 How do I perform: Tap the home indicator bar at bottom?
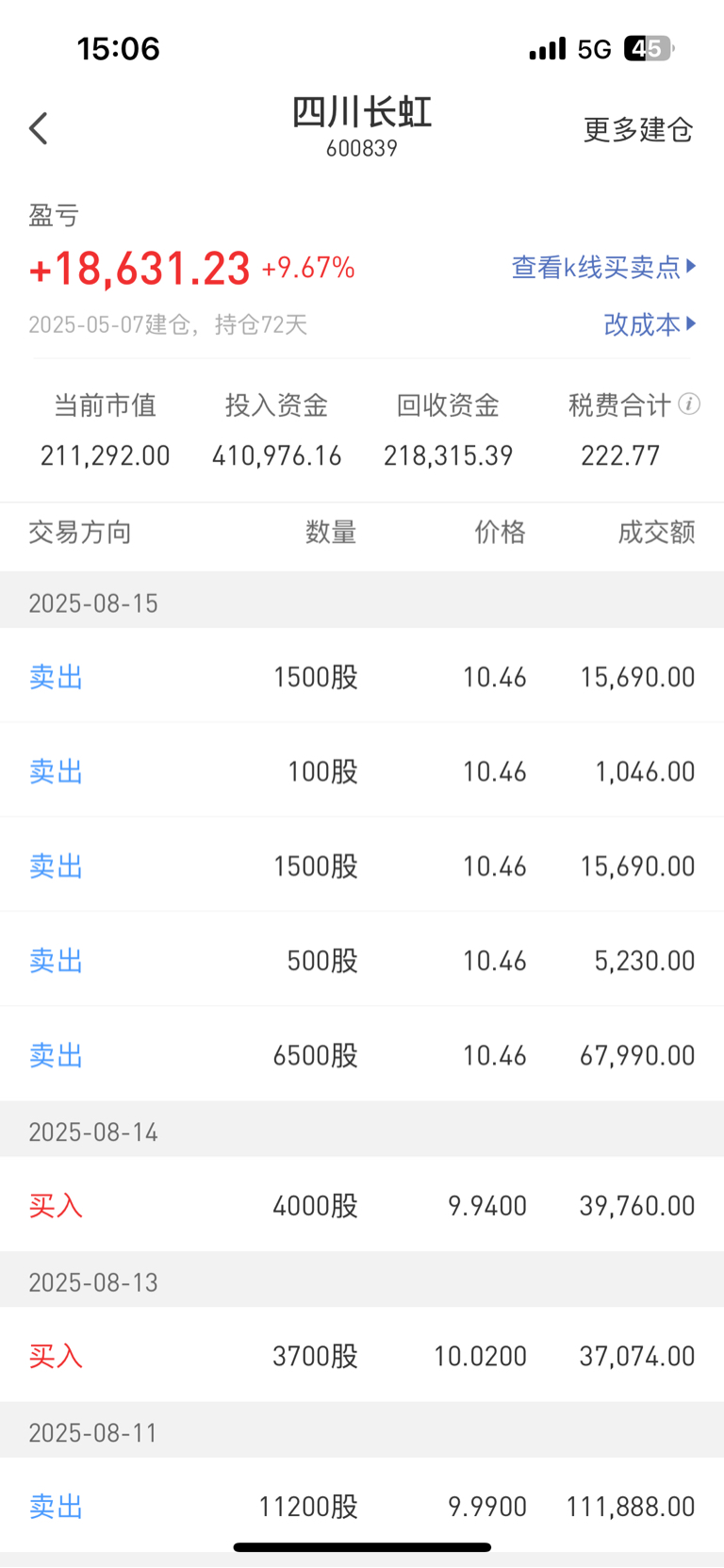pyautogui.click(x=362, y=1547)
